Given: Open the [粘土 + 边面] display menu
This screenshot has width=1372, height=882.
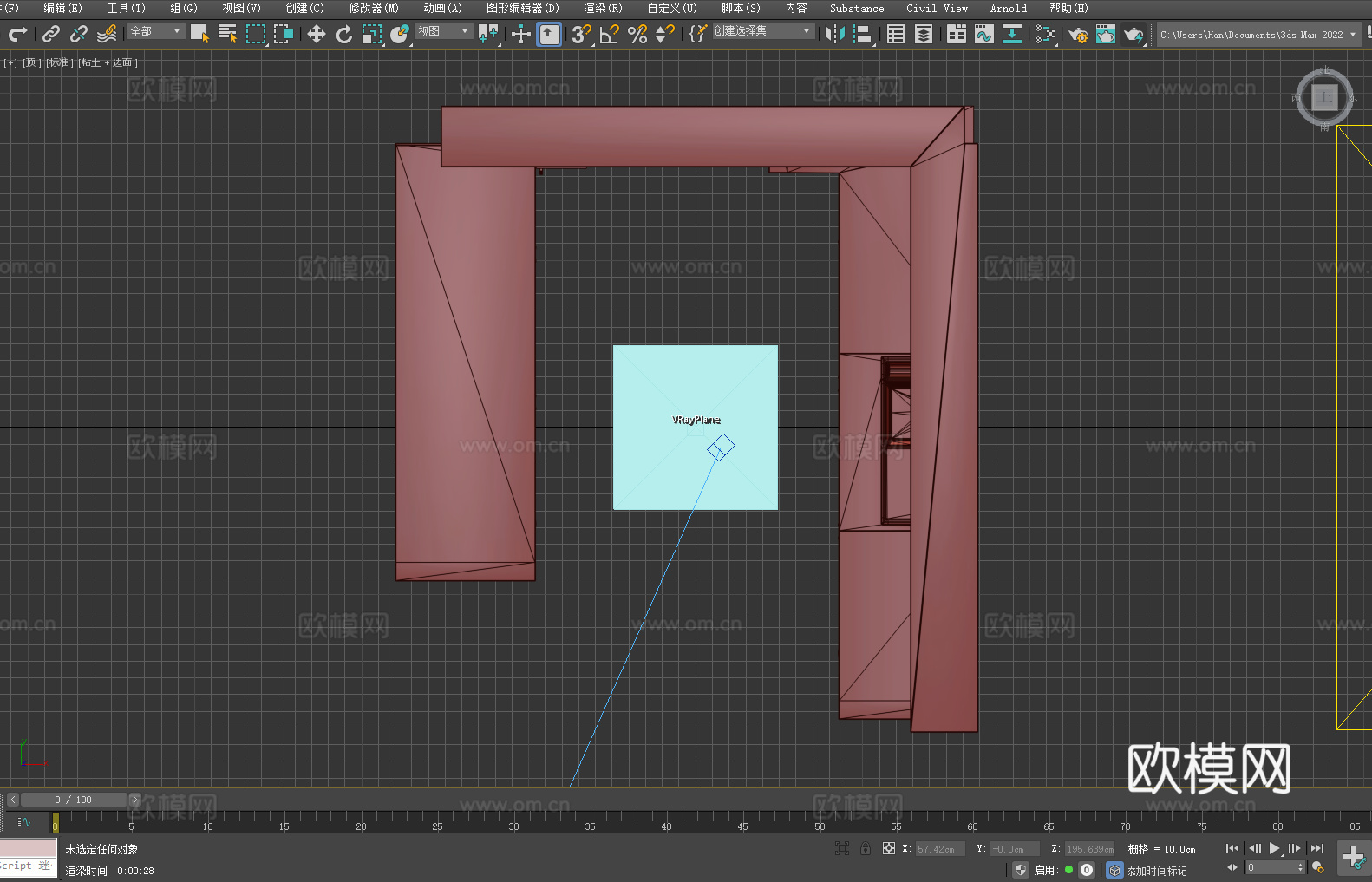Looking at the screenshot, I should (108, 62).
